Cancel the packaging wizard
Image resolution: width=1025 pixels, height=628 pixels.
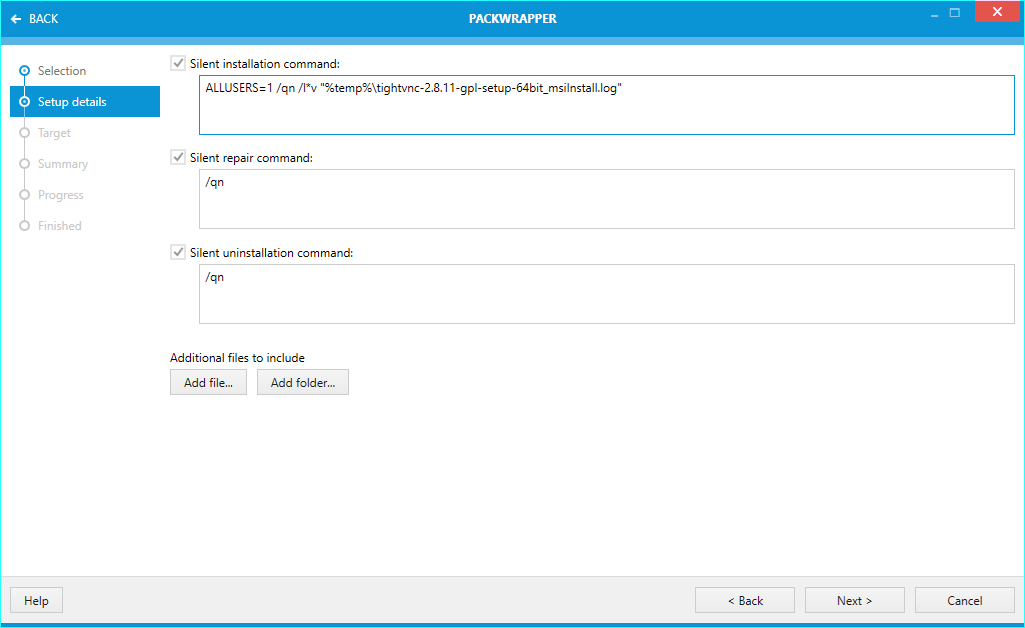point(965,600)
